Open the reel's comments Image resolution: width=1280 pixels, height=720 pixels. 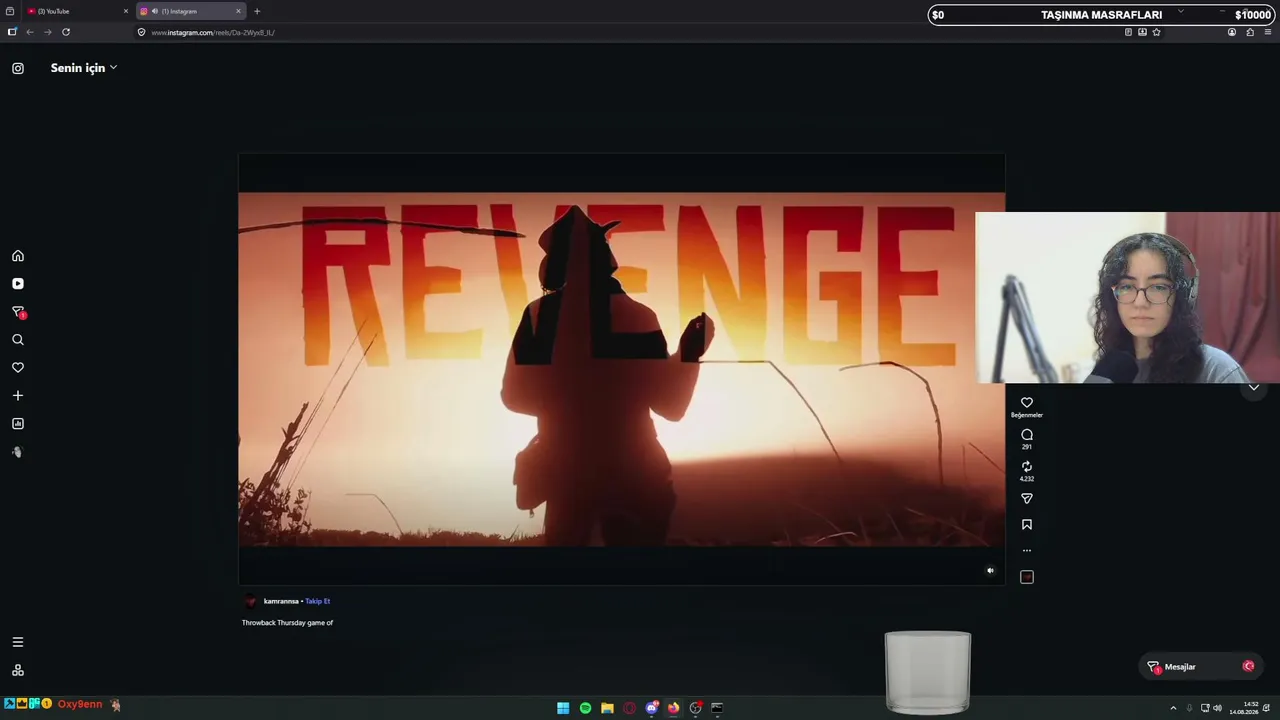tap(1027, 435)
